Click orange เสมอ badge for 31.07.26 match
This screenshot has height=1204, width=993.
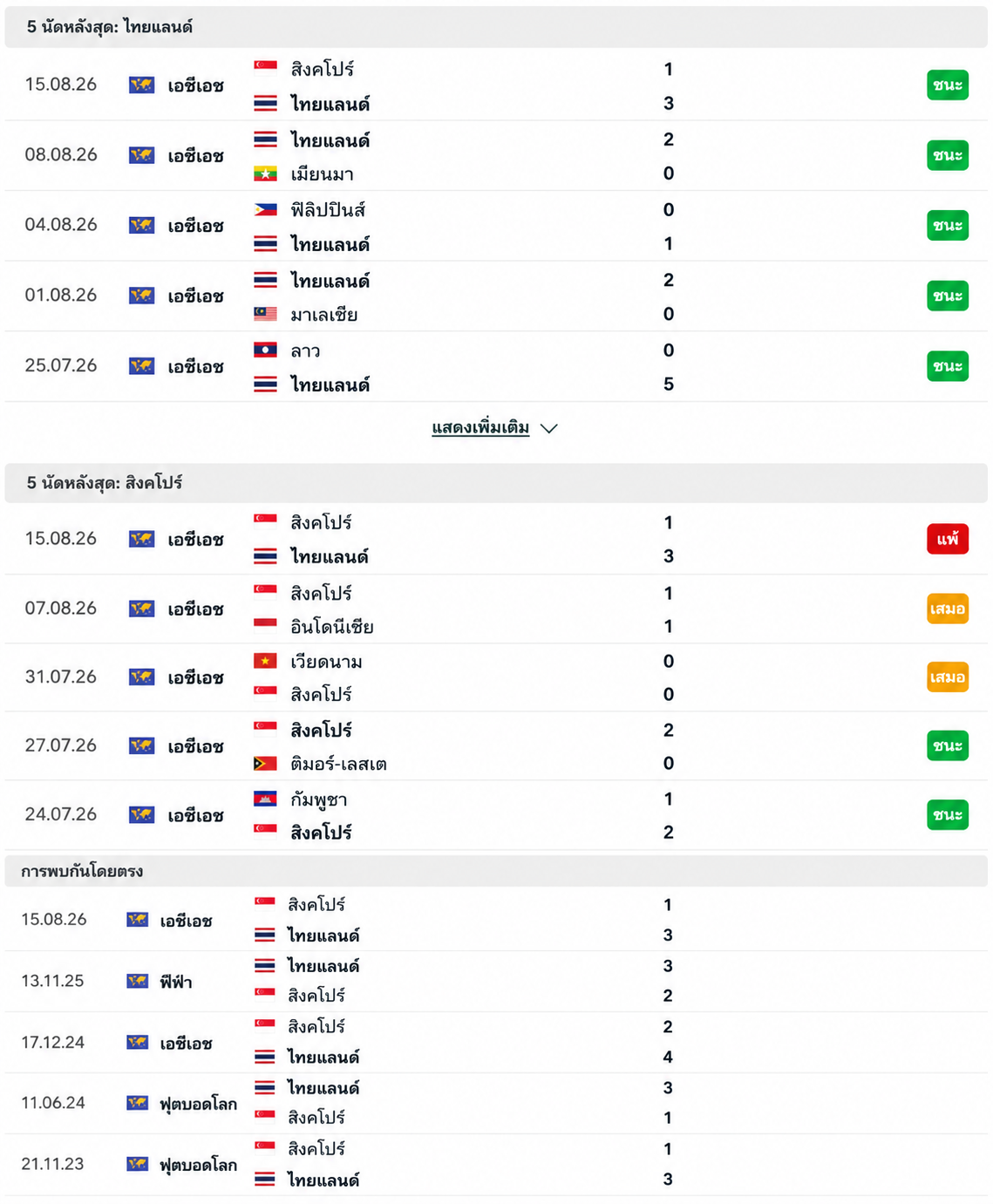pos(948,677)
